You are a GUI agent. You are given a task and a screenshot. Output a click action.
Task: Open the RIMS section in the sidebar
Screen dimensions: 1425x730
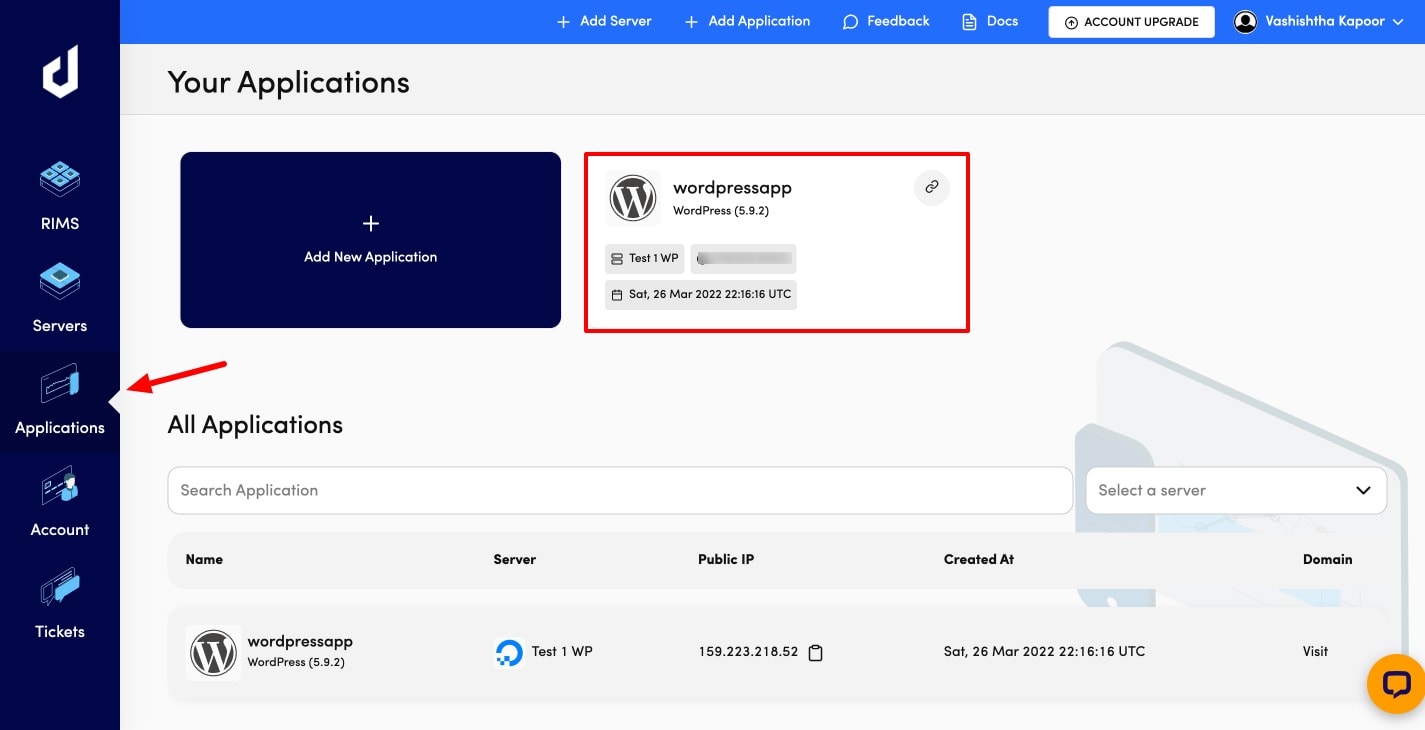coord(60,196)
